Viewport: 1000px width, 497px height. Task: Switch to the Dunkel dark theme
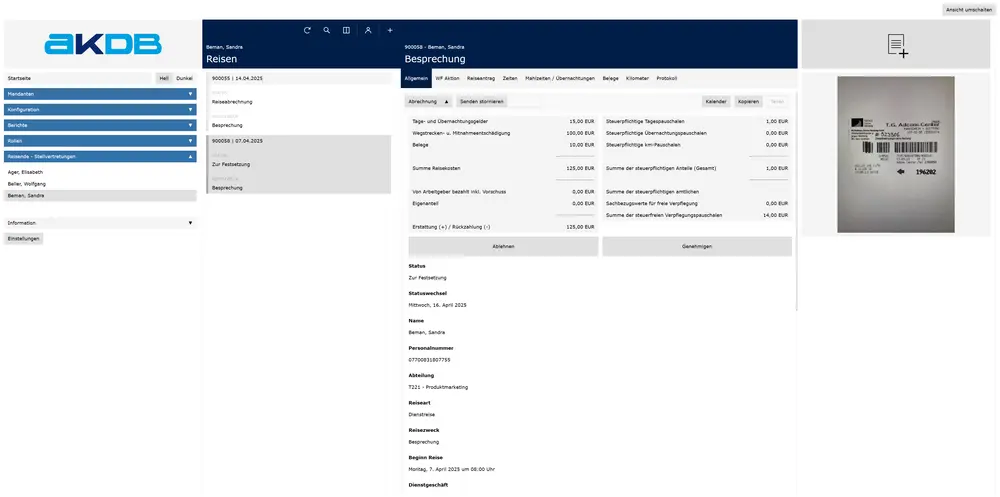pyautogui.click(x=185, y=78)
